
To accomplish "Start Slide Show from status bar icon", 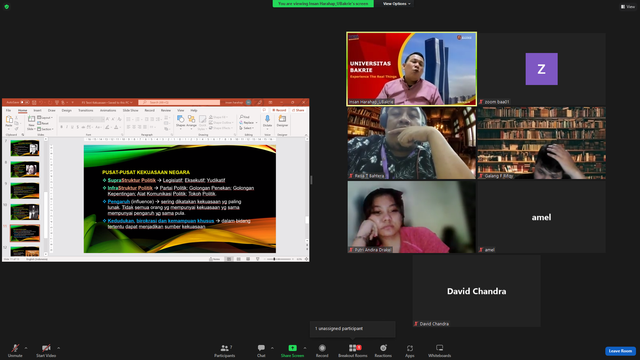I will click(x=258, y=259).
